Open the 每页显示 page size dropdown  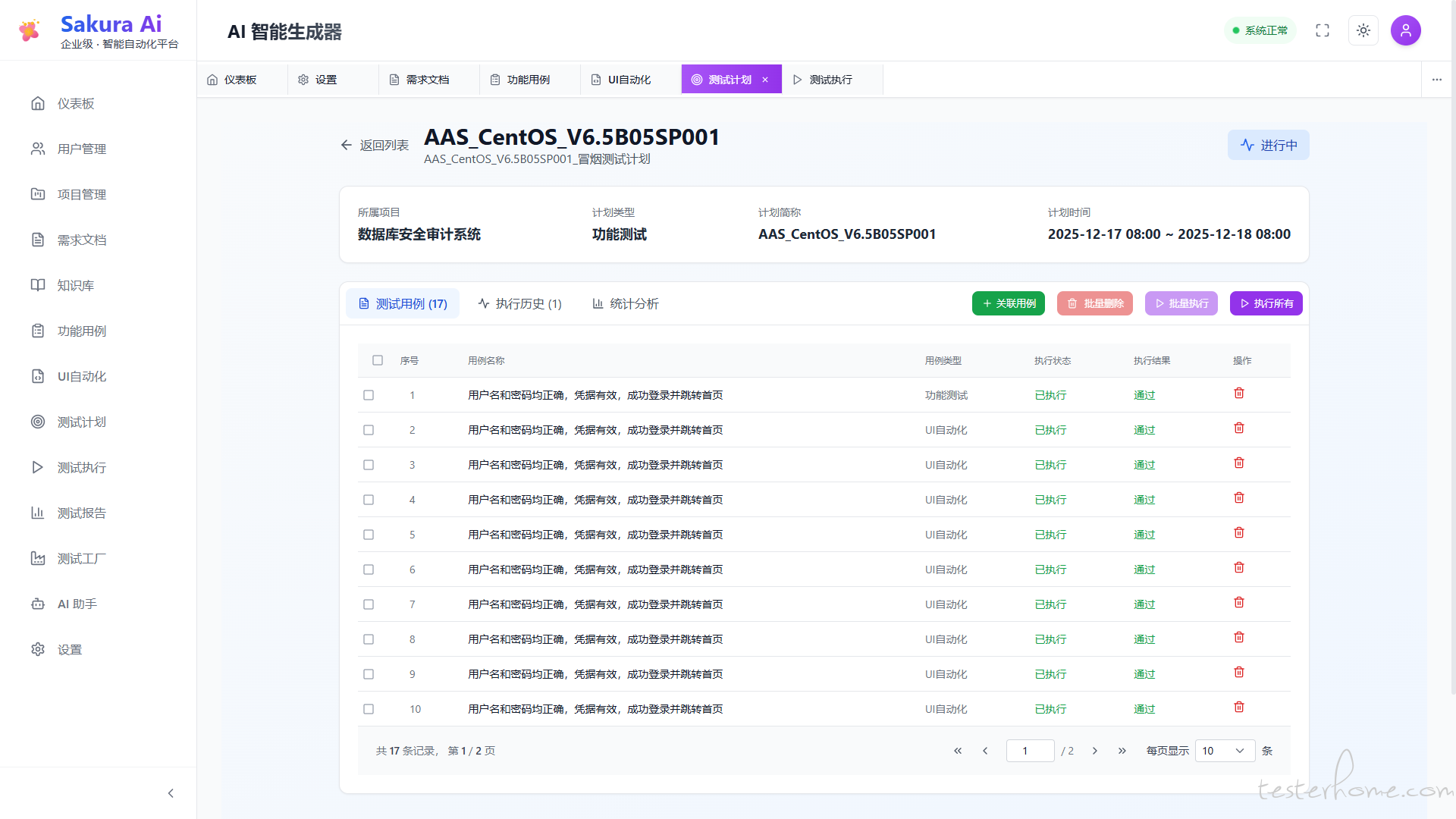pyautogui.click(x=1224, y=751)
